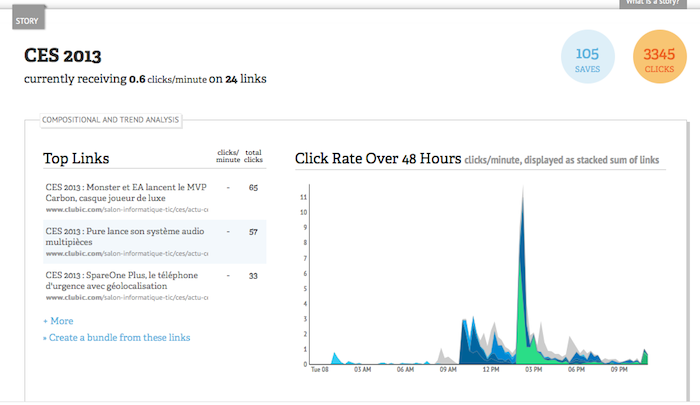Click the 'CES 2013' story title
Image resolution: width=700 pixels, height=405 pixels.
pyautogui.click(x=63, y=56)
